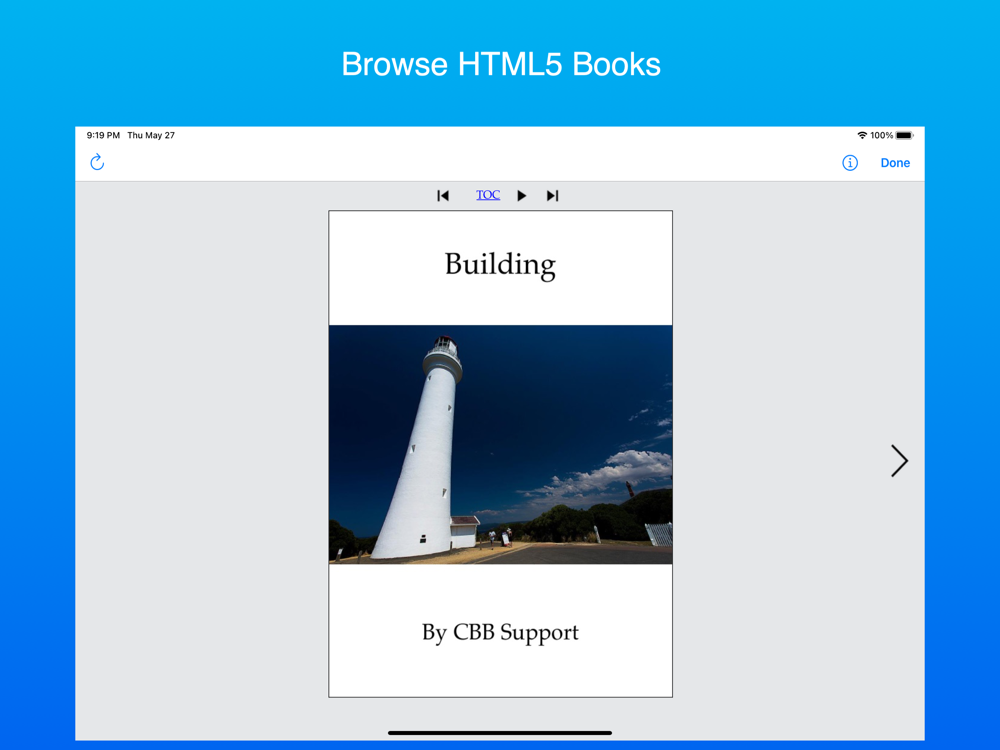Click the Building book title

500,265
